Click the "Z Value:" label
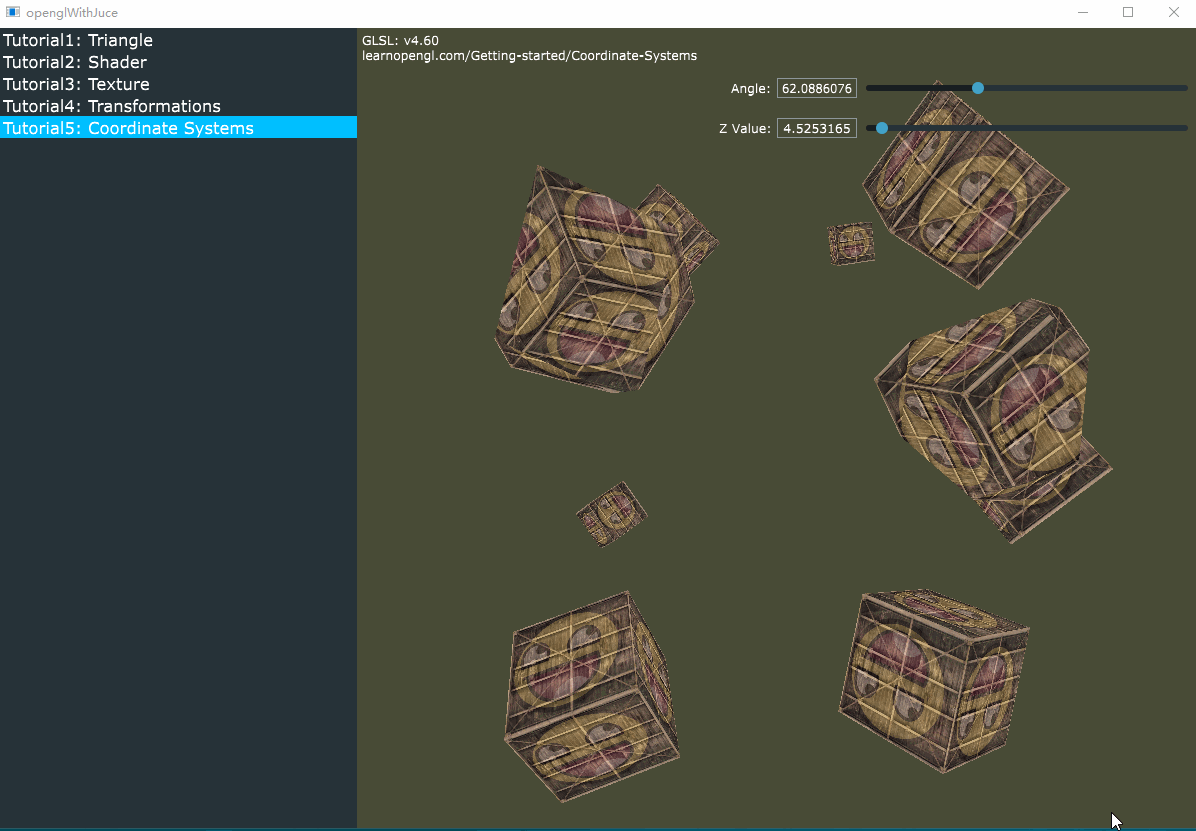 745,128
